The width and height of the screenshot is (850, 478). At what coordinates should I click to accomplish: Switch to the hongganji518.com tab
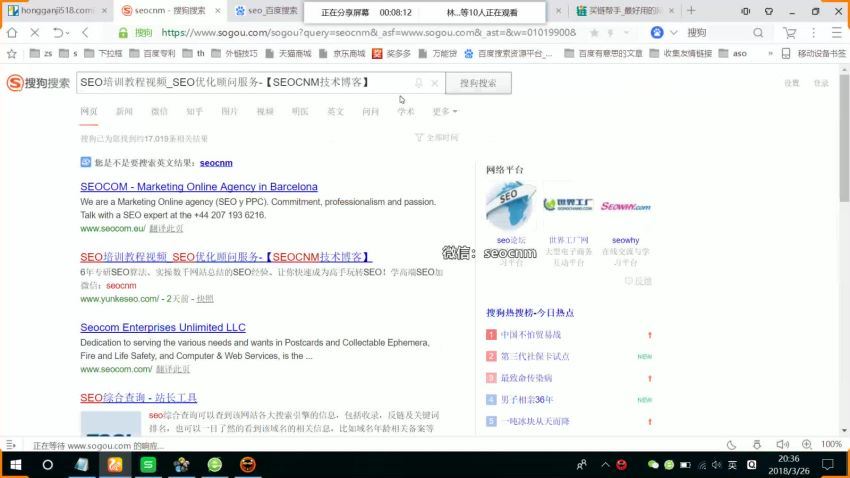[x=57, y=10]
